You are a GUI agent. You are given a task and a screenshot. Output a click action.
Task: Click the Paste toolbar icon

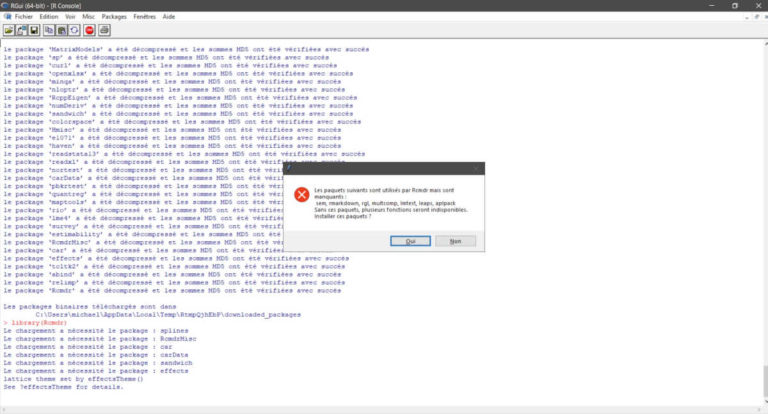click(61, 30)
